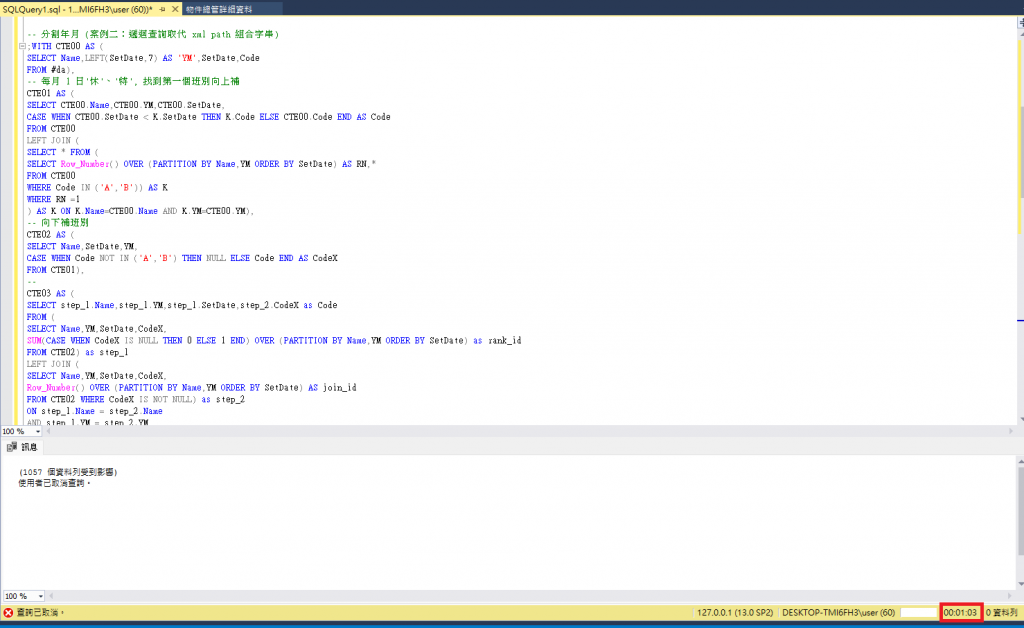Pin the SQLQuery1.sql tab
1024x628 pixels.
[x=163, y=9]
